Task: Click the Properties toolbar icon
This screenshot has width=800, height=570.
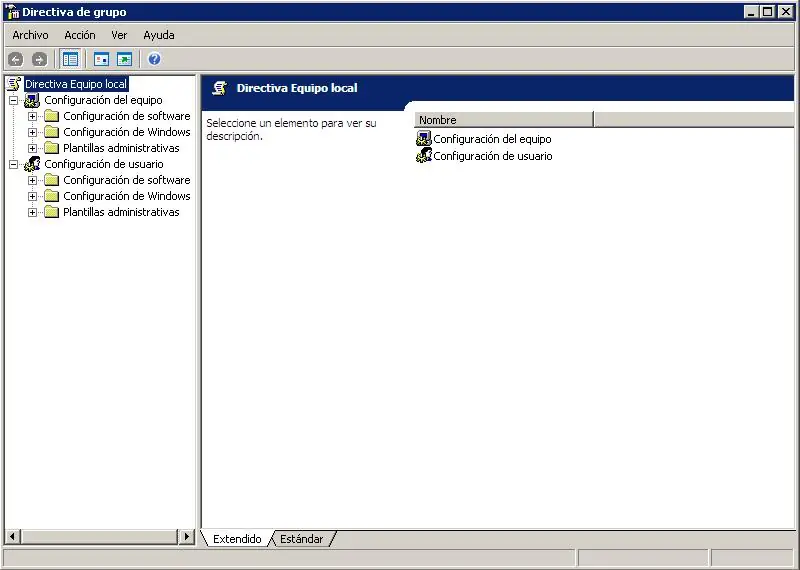Action: pyautogui.click(x=101, y=60)
